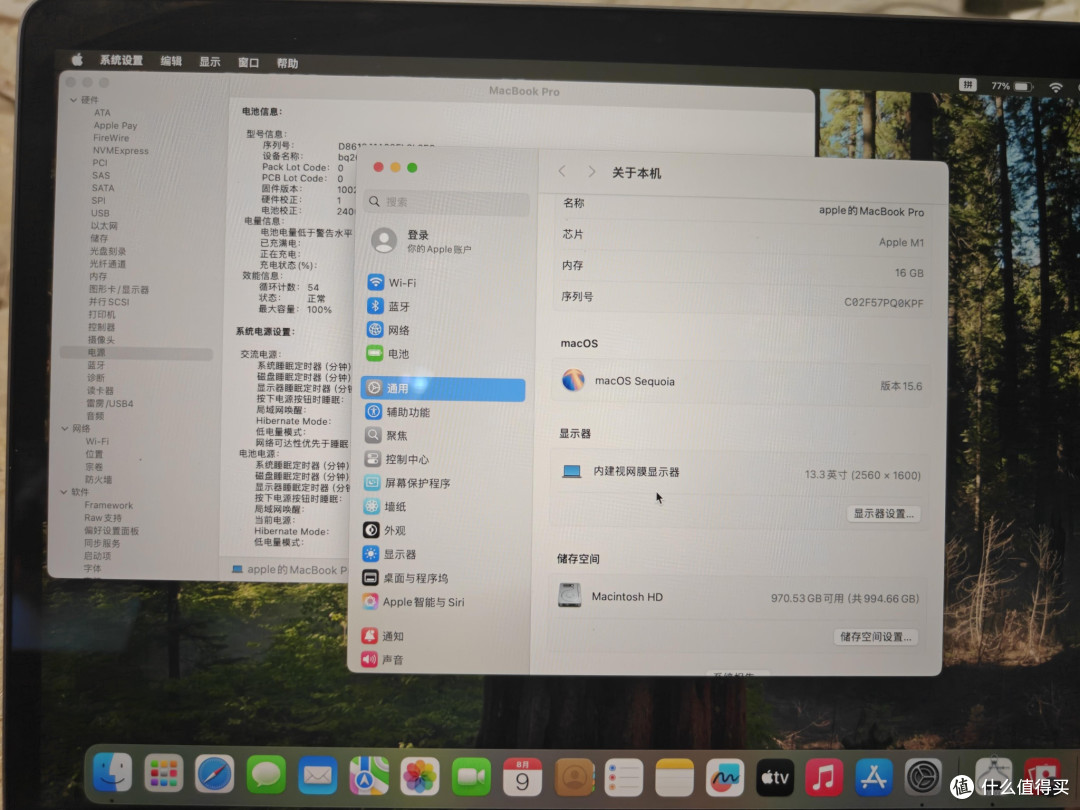
Task: Open Reminders app in the Dock
Action: pos(624,778)
